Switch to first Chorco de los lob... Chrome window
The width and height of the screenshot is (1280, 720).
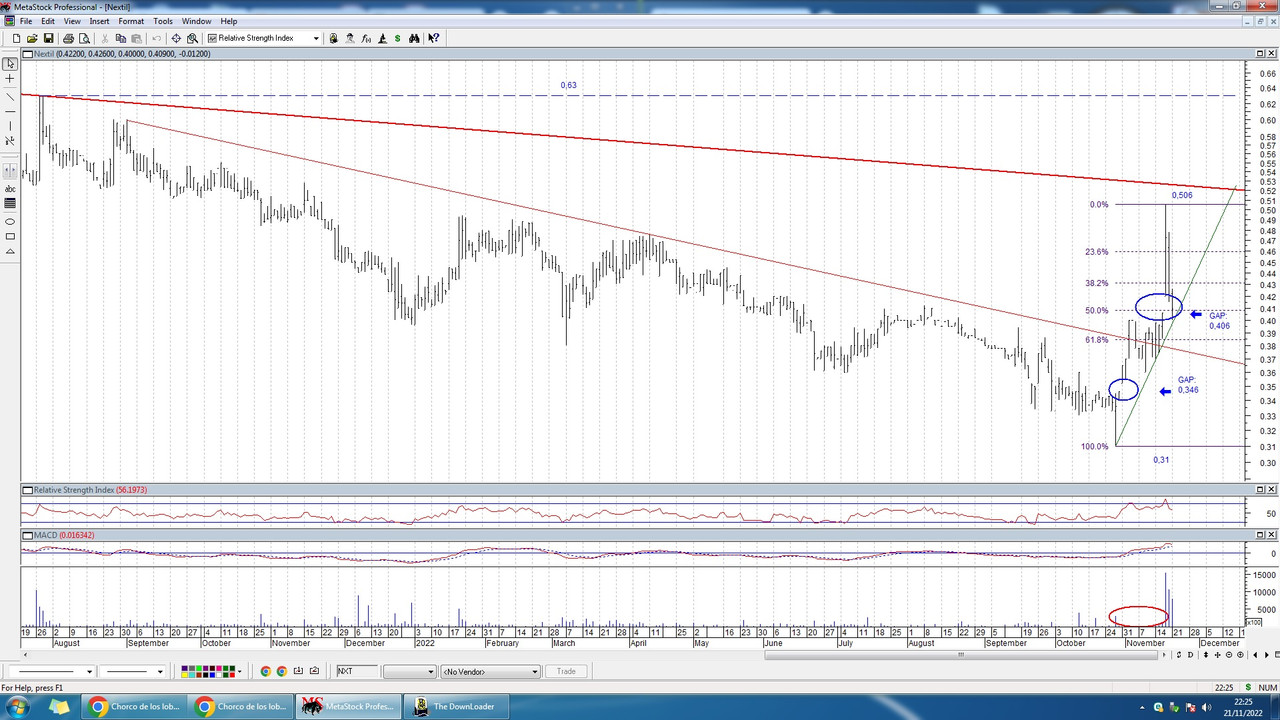click(x=134, y=706)
